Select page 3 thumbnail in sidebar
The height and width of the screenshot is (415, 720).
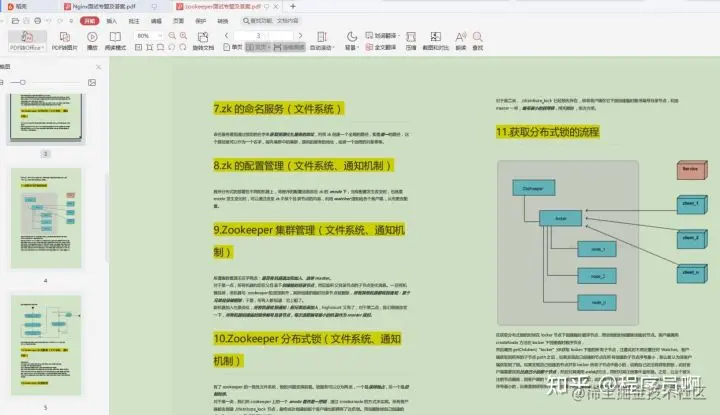(x=46, y=118)
